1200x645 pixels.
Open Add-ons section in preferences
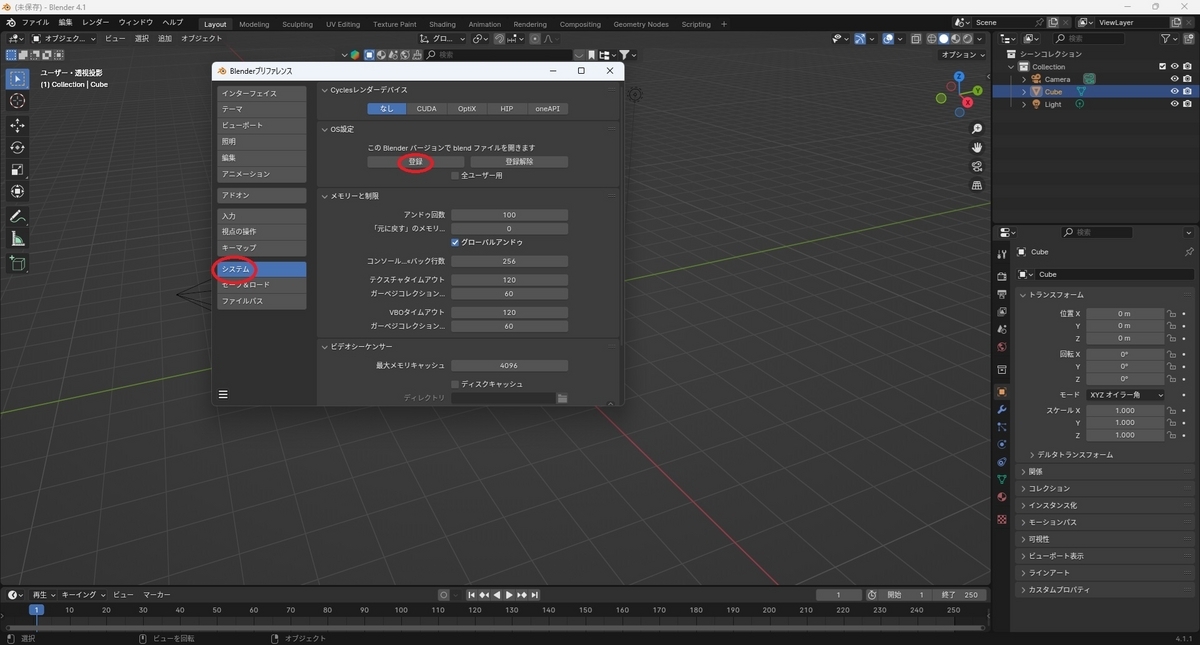point(262,196)
